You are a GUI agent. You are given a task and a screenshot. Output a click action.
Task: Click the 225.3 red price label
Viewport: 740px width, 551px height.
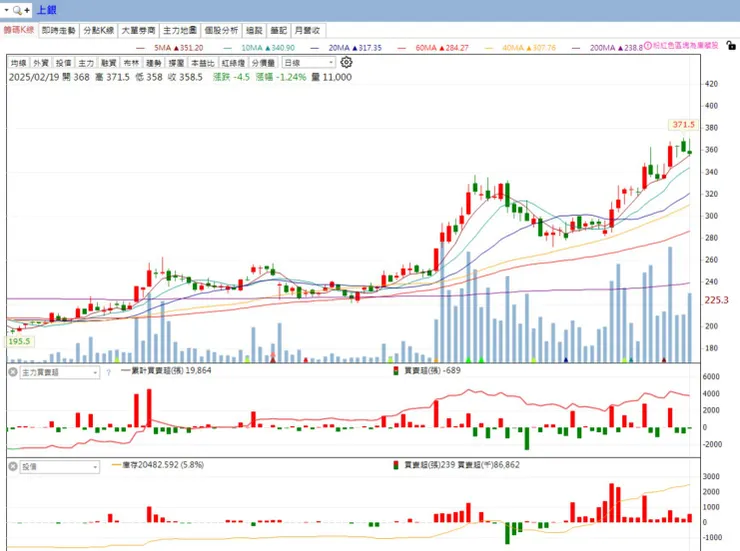click(x=716, y=300)
